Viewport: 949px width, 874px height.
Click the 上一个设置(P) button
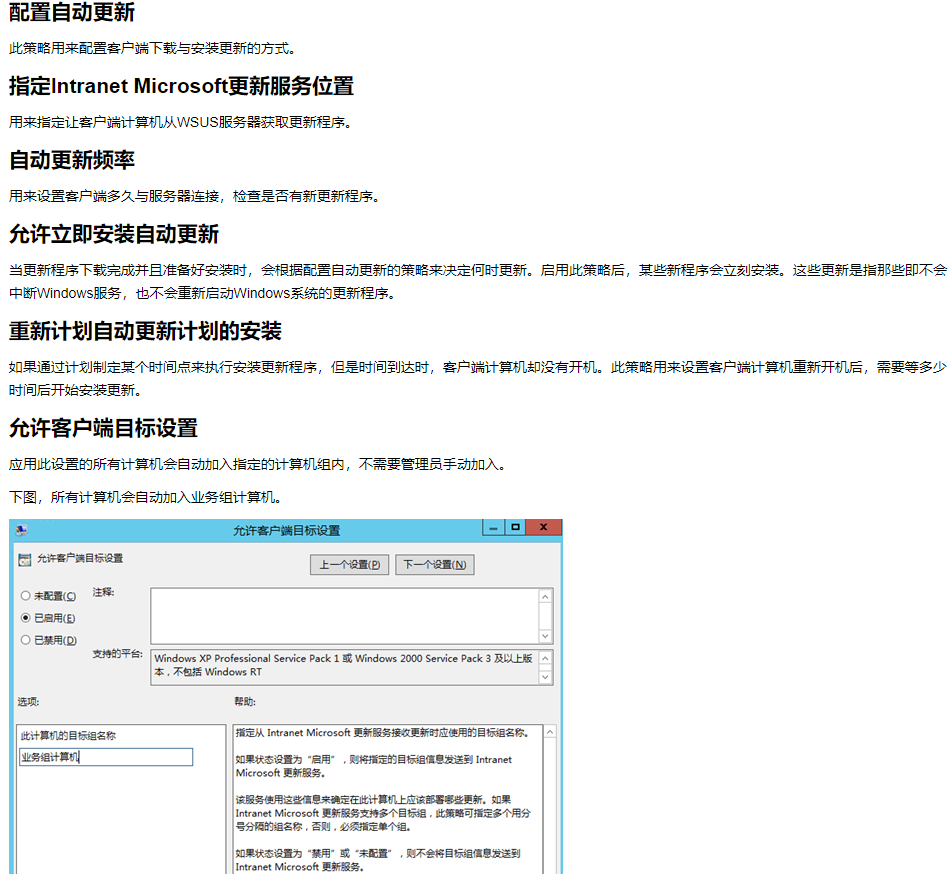tap(349, 565)
